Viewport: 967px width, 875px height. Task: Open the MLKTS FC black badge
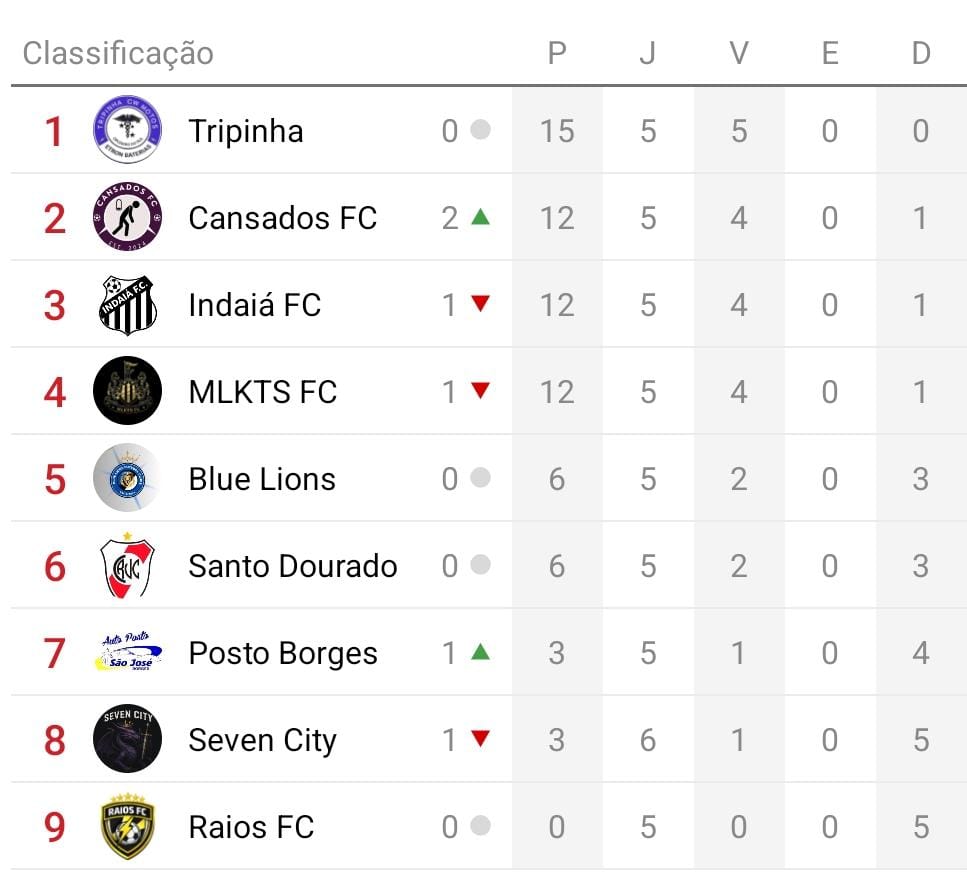coord(127,391)
